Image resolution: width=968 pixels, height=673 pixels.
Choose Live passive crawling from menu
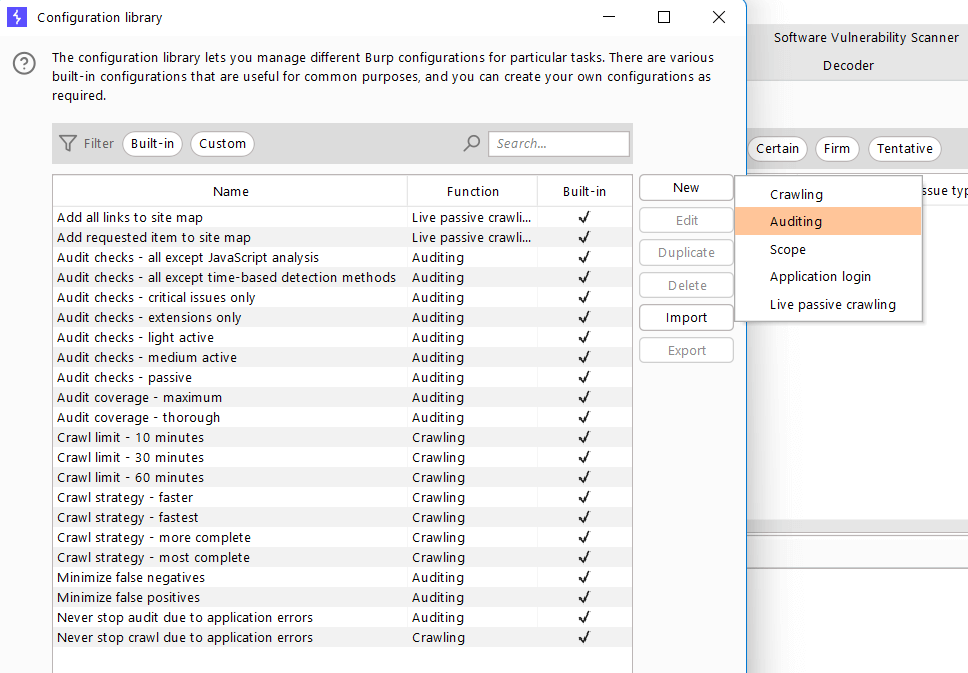[828, 304]
